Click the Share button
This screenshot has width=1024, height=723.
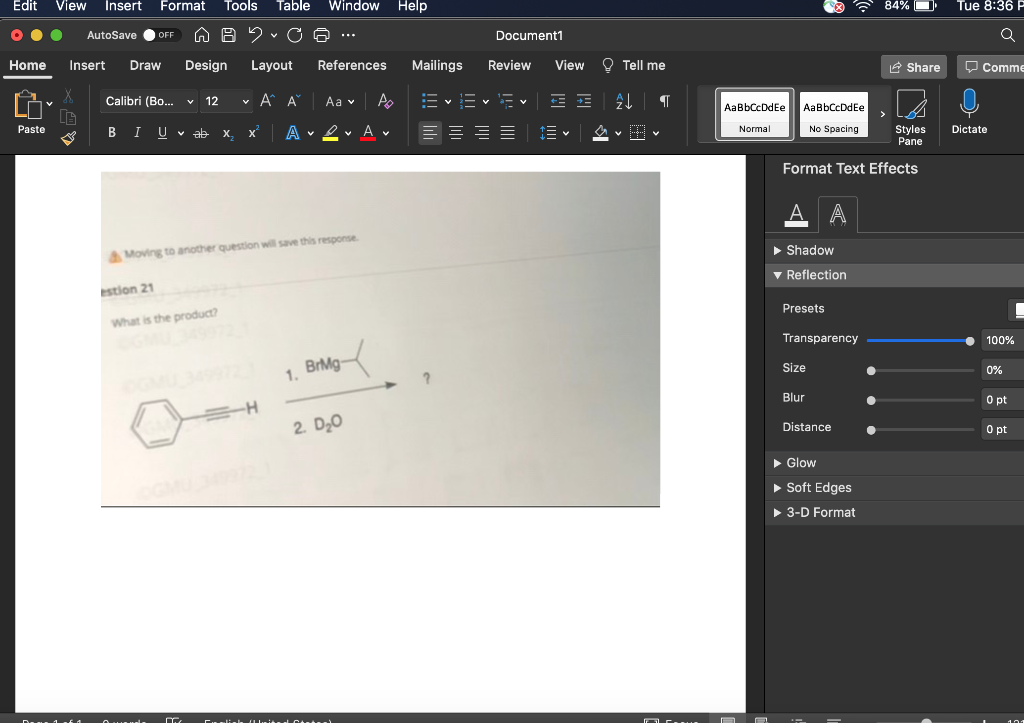click(x=912, y=65)
